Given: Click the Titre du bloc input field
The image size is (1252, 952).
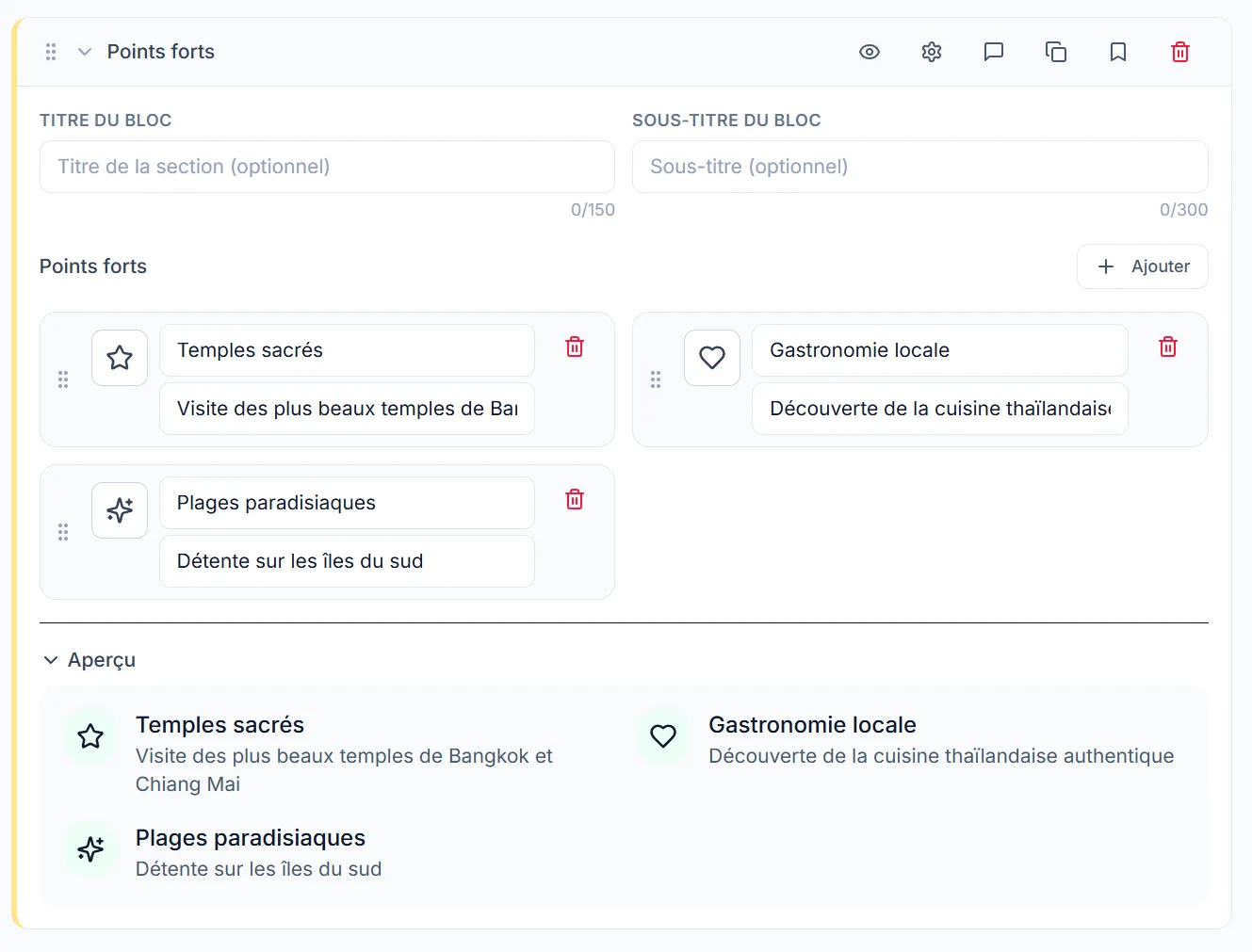Looking at the screenshot, I should (327, 167).
